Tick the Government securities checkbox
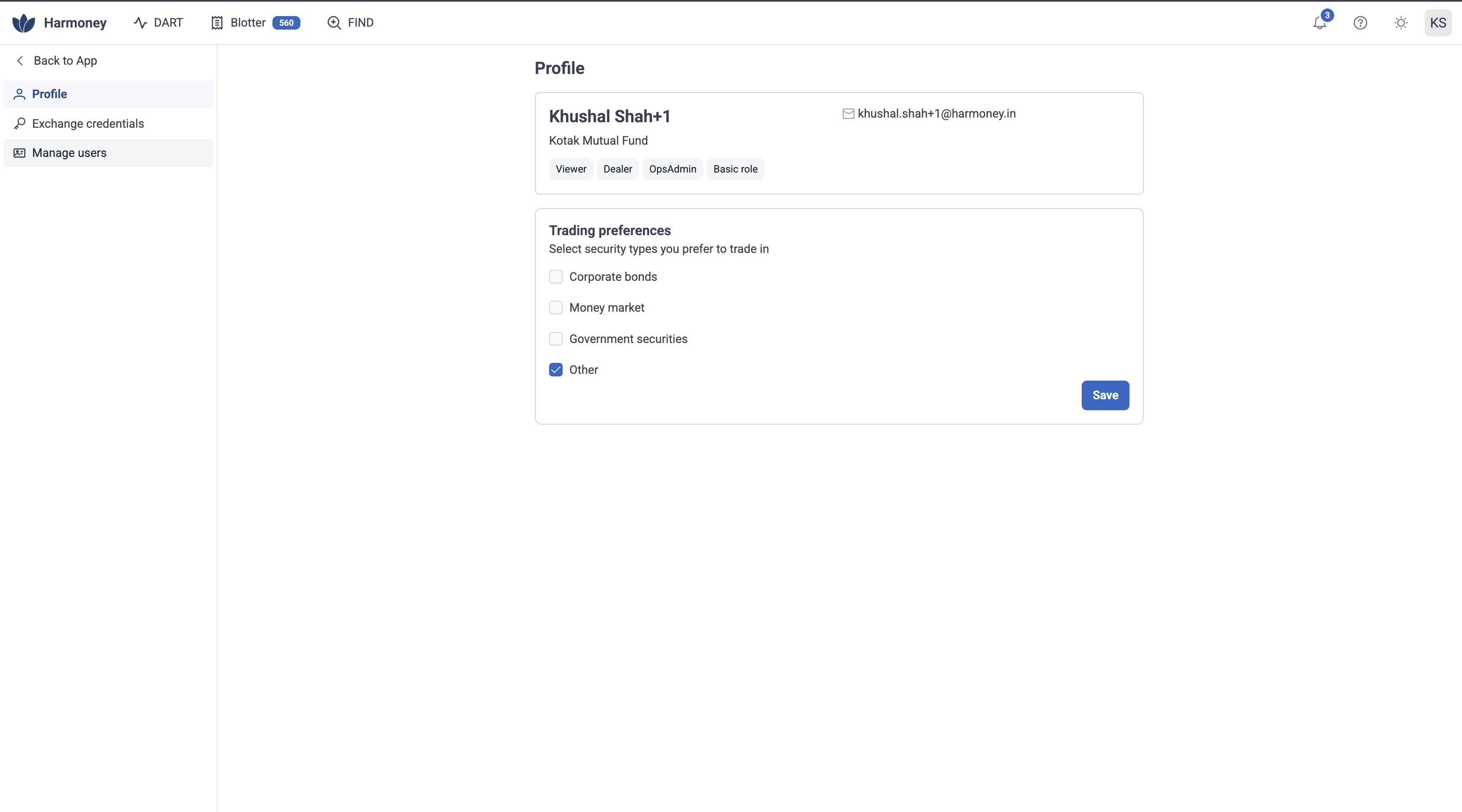Screen dimensions: 1462x812 tap(555, 339)
